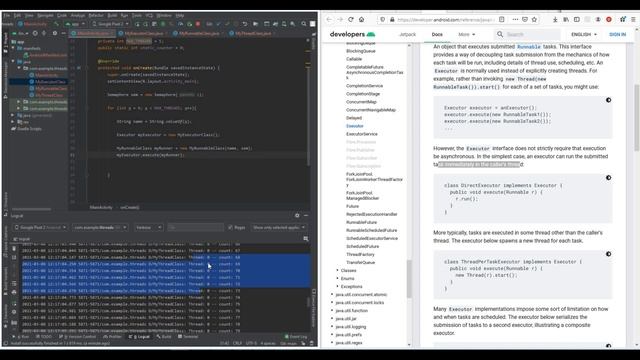Click the Logcat clear (trash) icon
Screen dimensions: 640x360
pyautogui.click(x=14, y=248)
